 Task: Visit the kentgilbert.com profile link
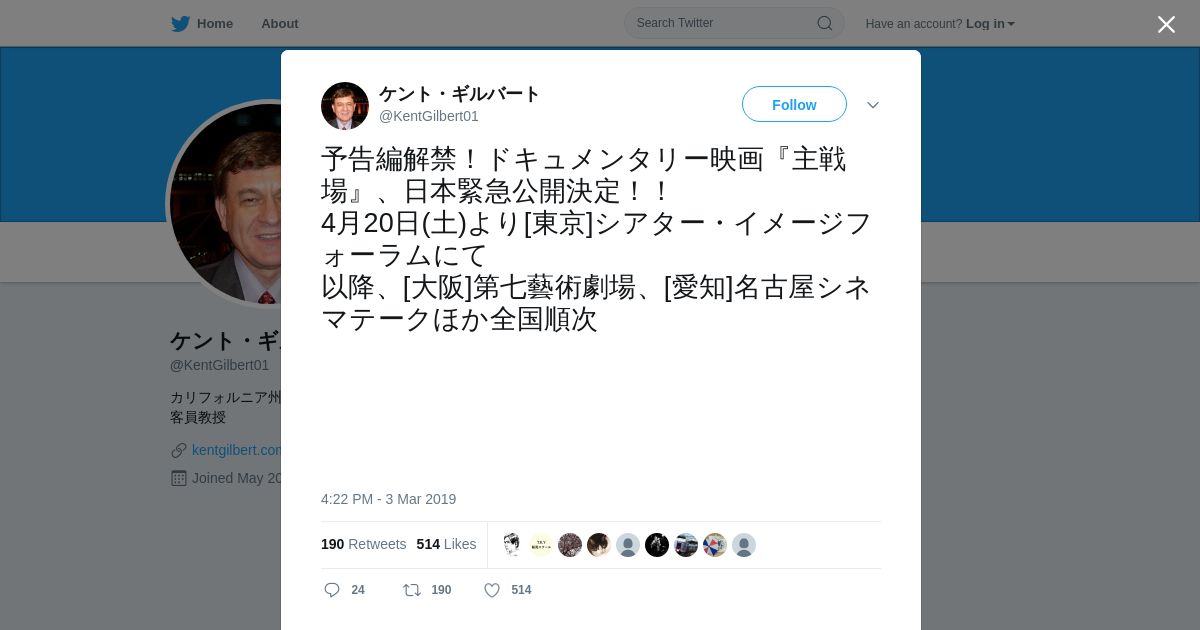237,450
